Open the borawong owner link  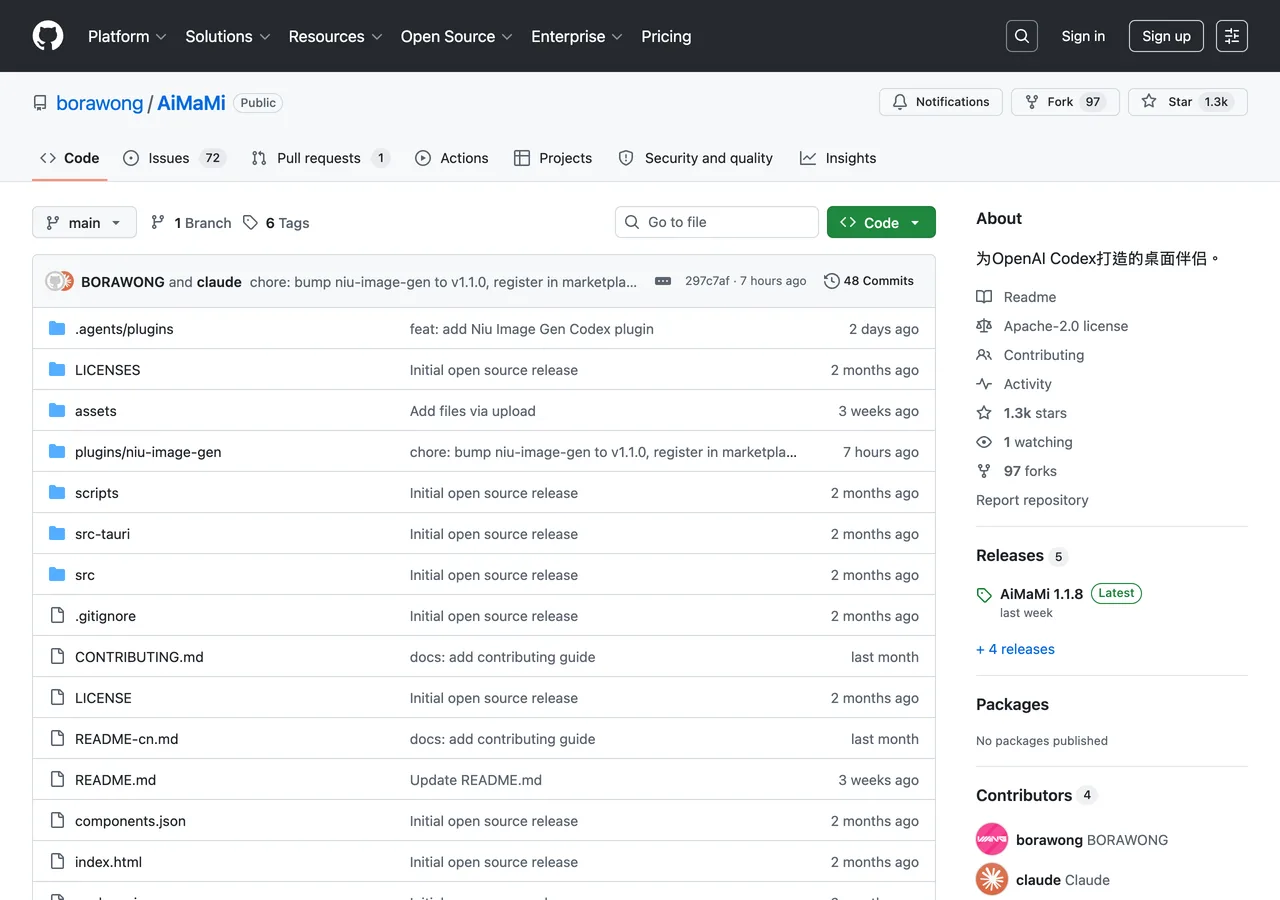click(100, 103)
